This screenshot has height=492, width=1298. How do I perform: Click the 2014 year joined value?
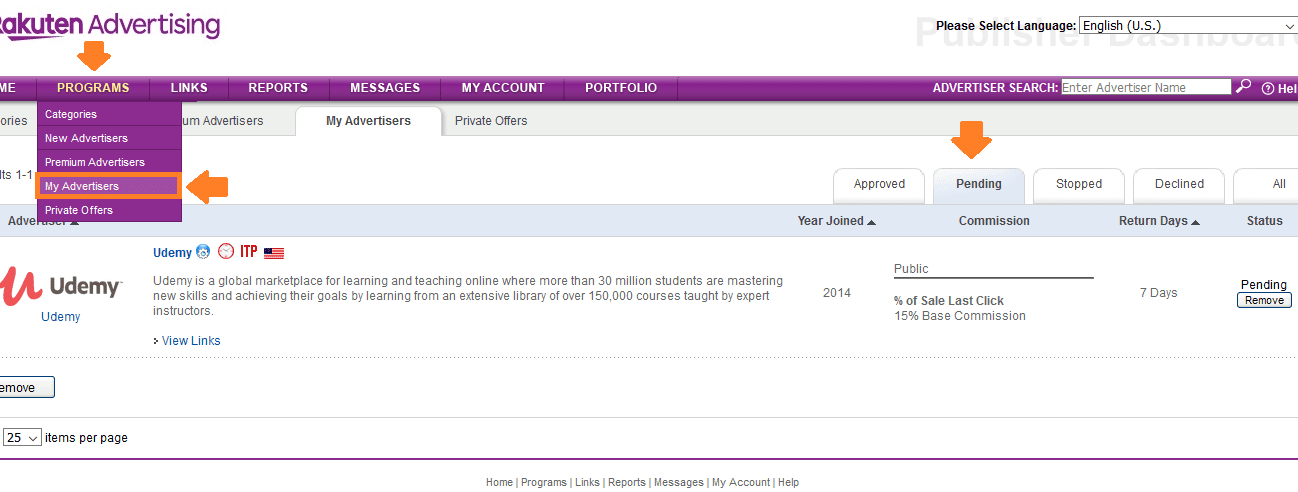pos(837,293)
